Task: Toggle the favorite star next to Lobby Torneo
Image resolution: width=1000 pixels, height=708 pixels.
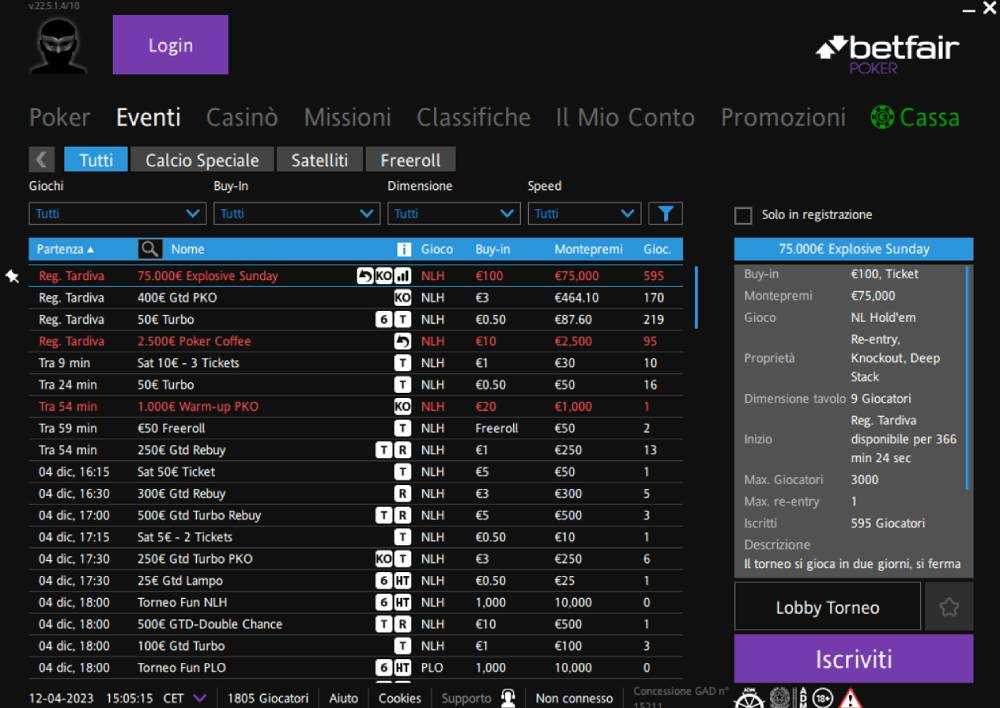Action: pos(949,607)
